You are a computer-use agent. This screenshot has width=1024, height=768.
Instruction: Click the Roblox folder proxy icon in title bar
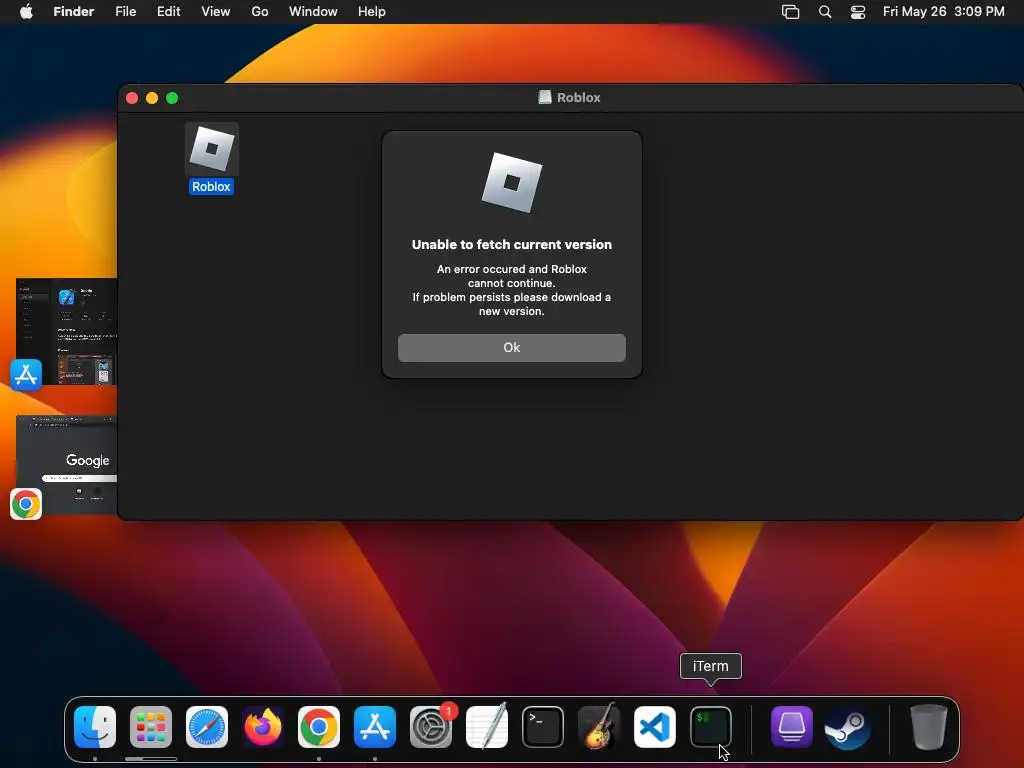545,97
